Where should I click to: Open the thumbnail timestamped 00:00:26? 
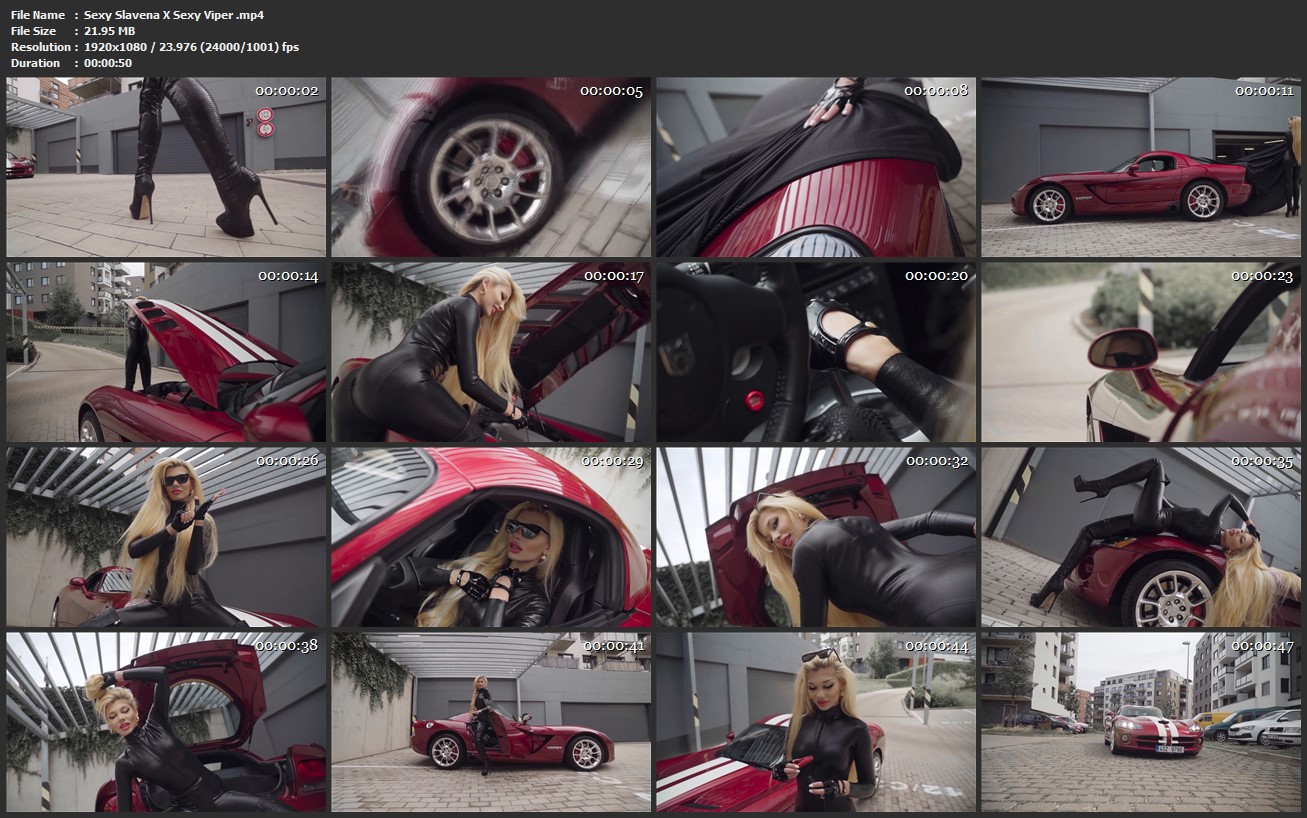(x=166, y=537)
